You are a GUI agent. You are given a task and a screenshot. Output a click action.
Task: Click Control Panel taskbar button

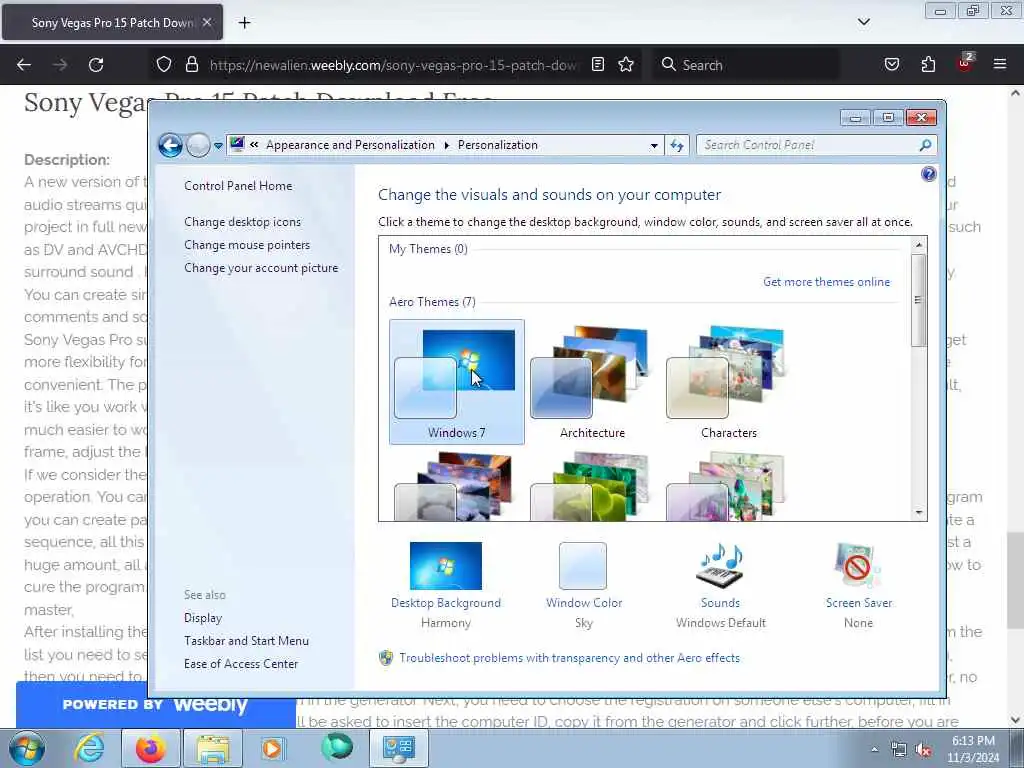399,748
